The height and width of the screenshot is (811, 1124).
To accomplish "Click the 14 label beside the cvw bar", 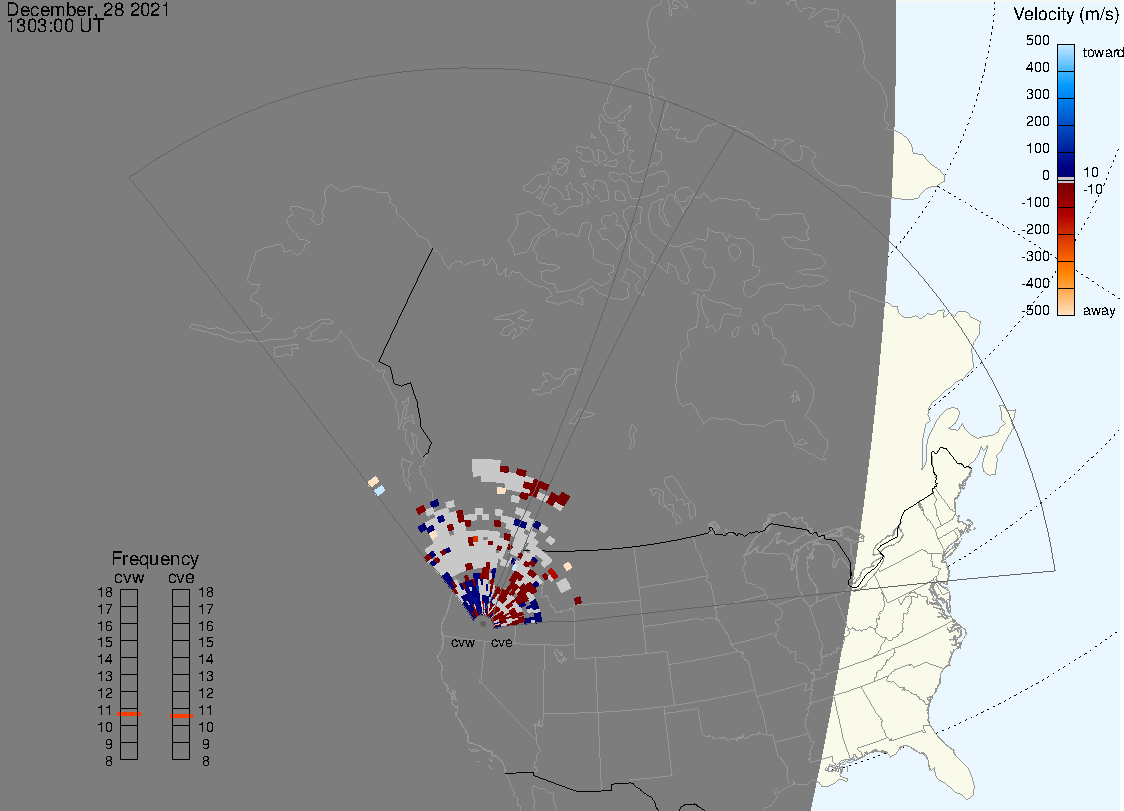I will [105, 660].
